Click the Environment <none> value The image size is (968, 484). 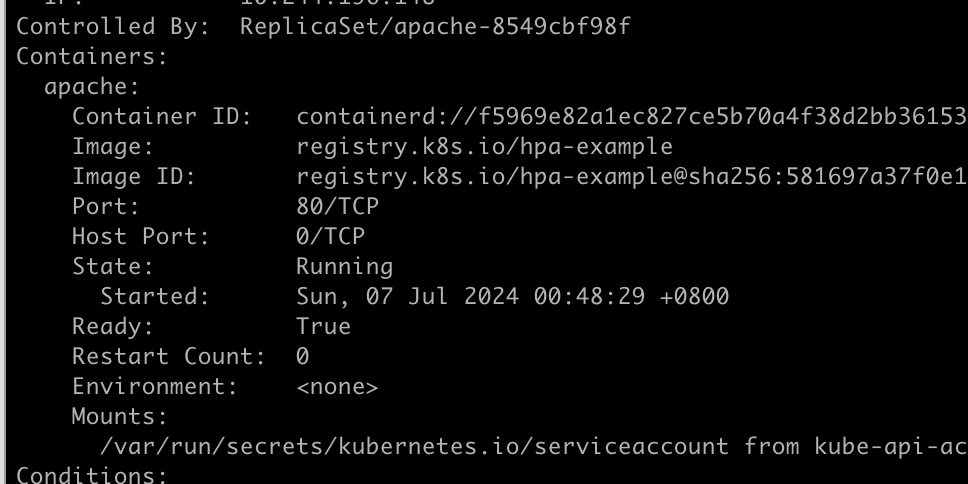tap(337, 387)
